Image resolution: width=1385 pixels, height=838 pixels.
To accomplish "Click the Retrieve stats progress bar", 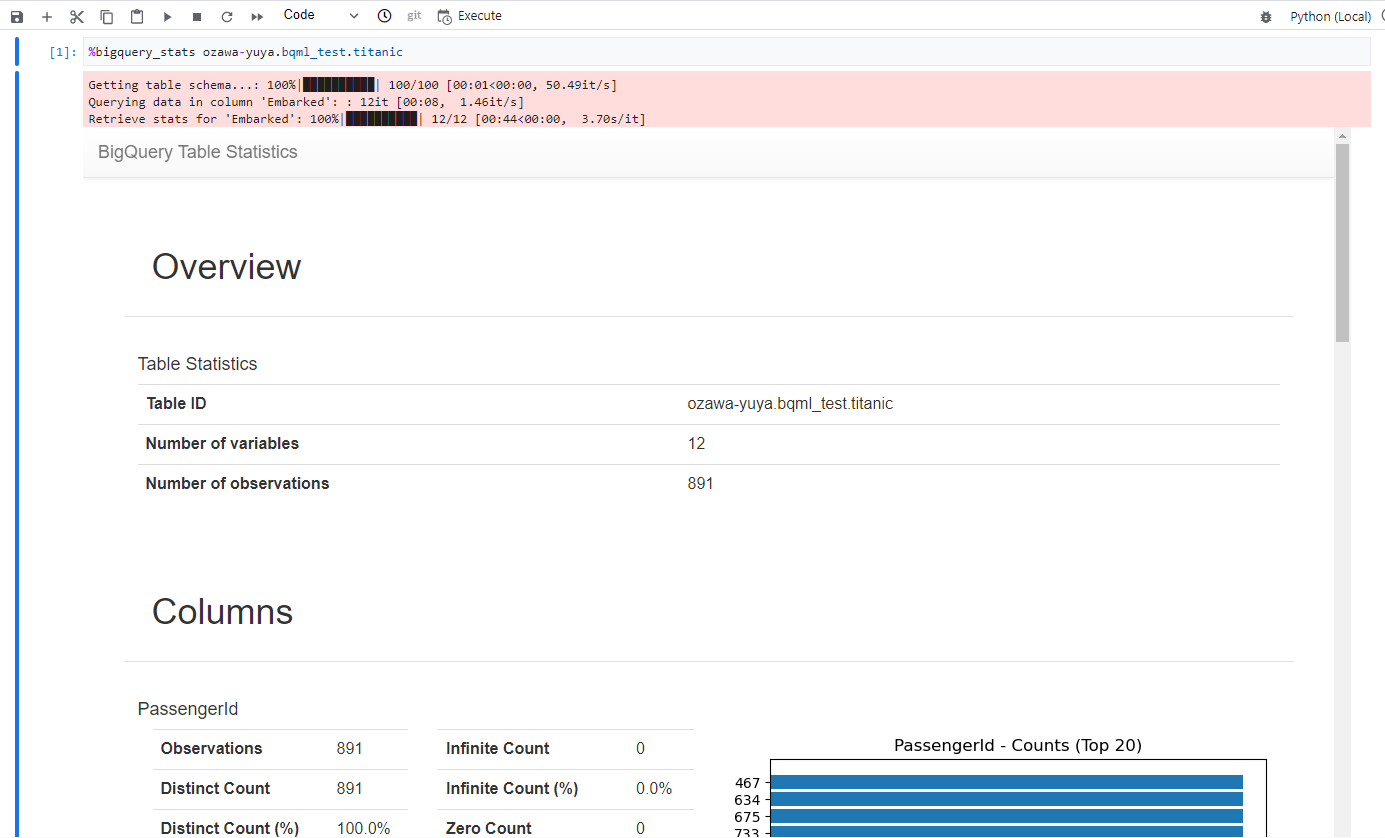I will pyautogui.click(x=381, y=118).
